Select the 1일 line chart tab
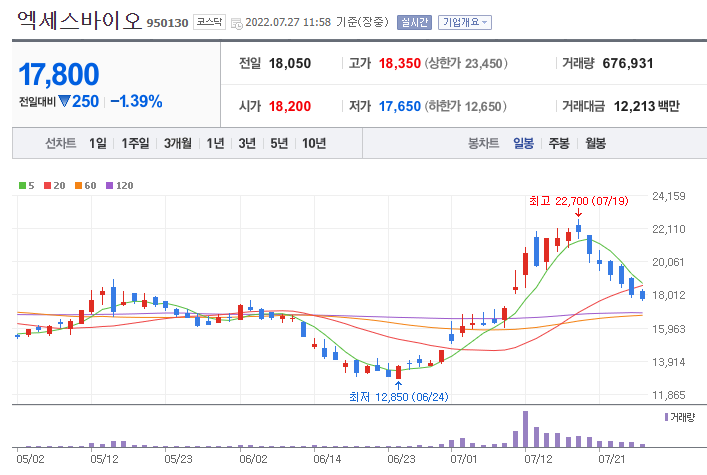 pyautogui.click(x=97, y=143)
